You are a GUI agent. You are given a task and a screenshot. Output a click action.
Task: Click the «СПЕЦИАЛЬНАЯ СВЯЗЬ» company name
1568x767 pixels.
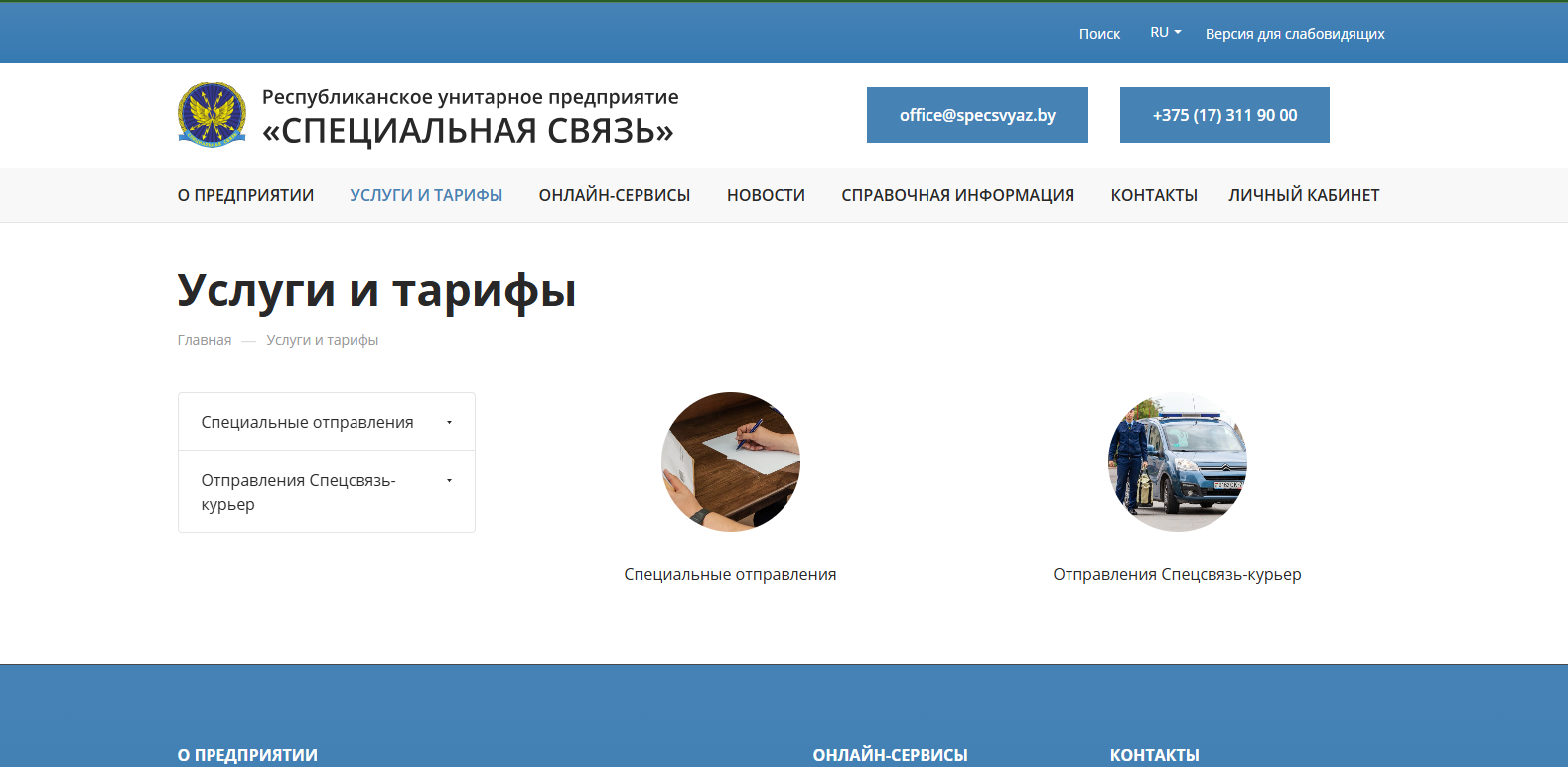pos(468,131)
